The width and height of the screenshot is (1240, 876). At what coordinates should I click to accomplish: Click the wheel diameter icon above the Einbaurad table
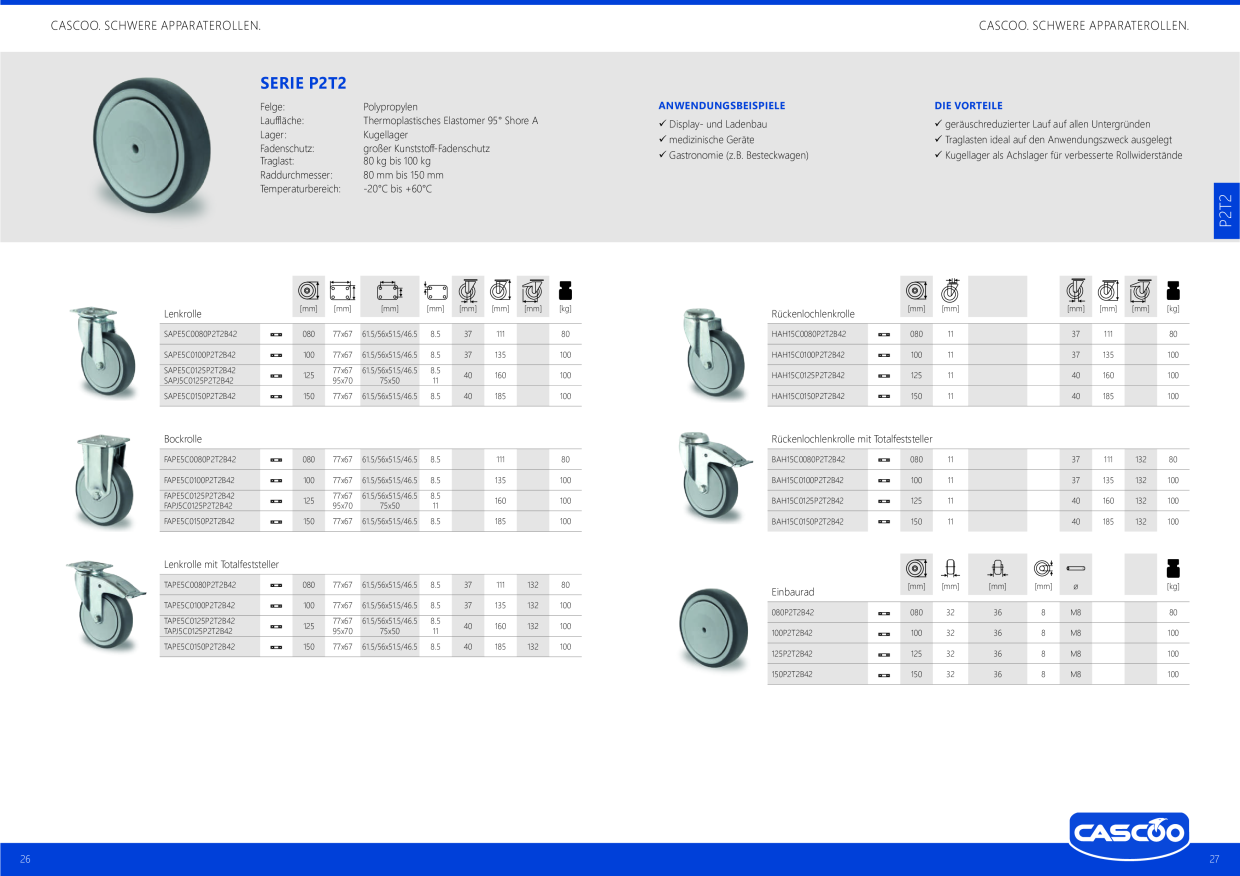tap(916, 568)
